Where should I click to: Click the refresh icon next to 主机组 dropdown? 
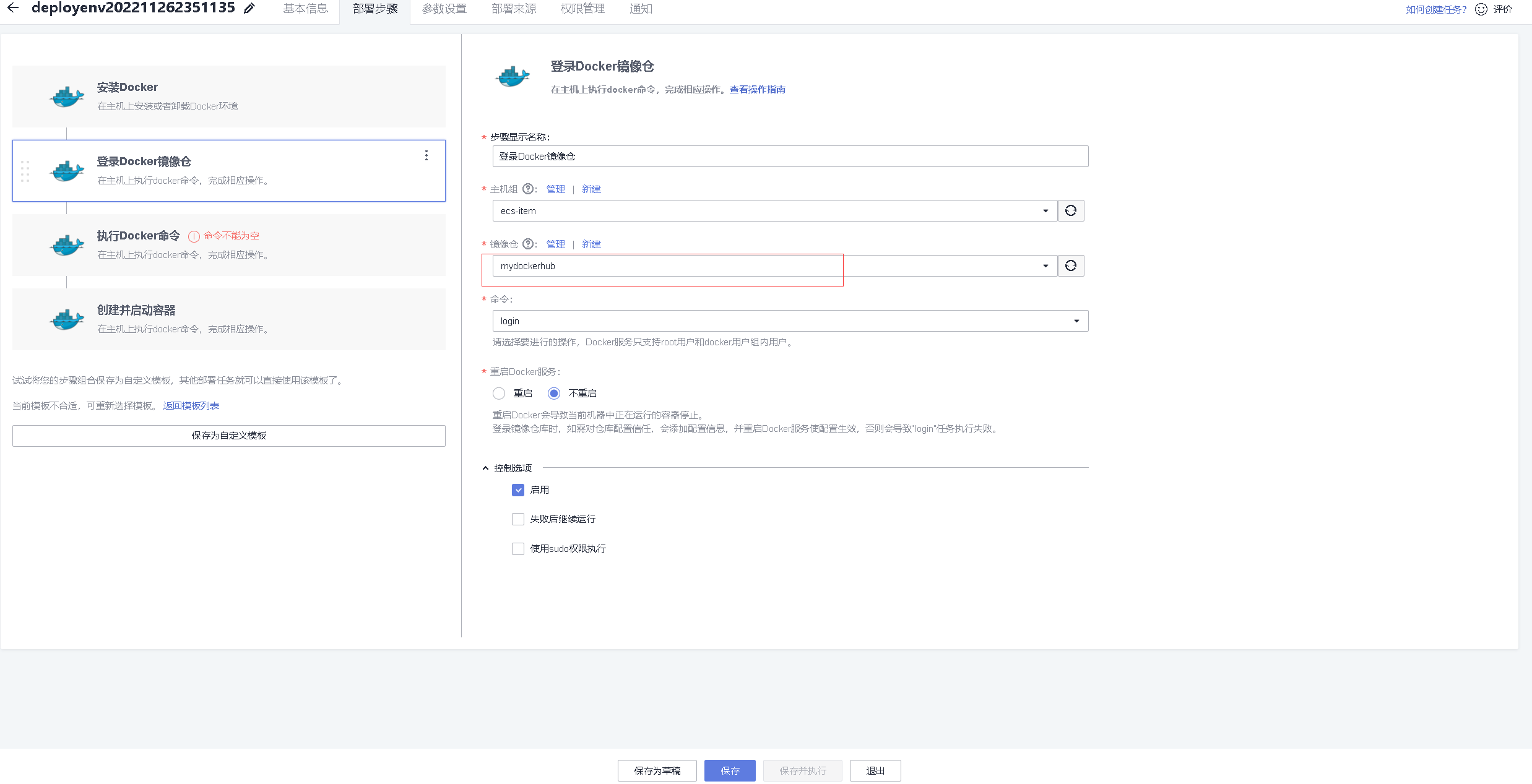[1071, 210]
